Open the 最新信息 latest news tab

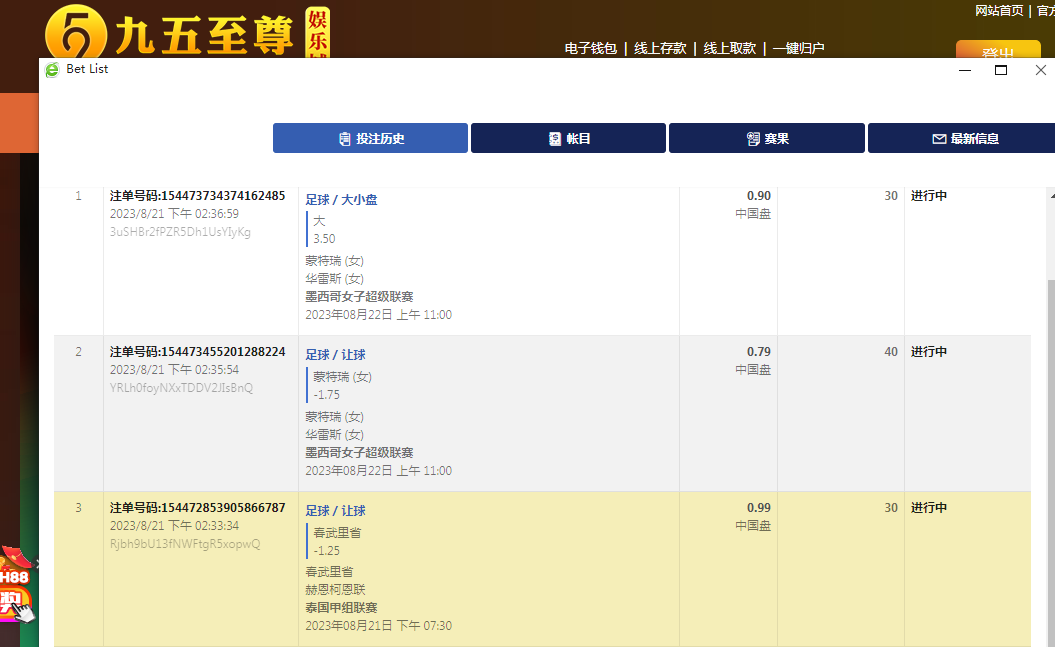click(x=965, y=139)
